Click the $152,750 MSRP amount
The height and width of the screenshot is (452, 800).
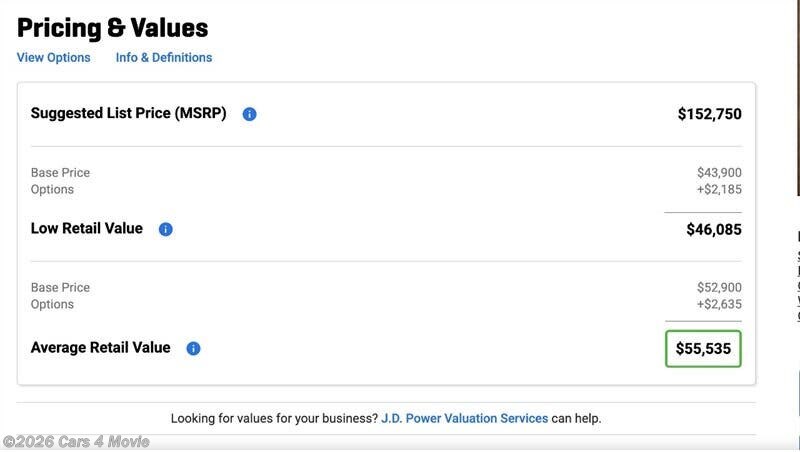point(709,114)
